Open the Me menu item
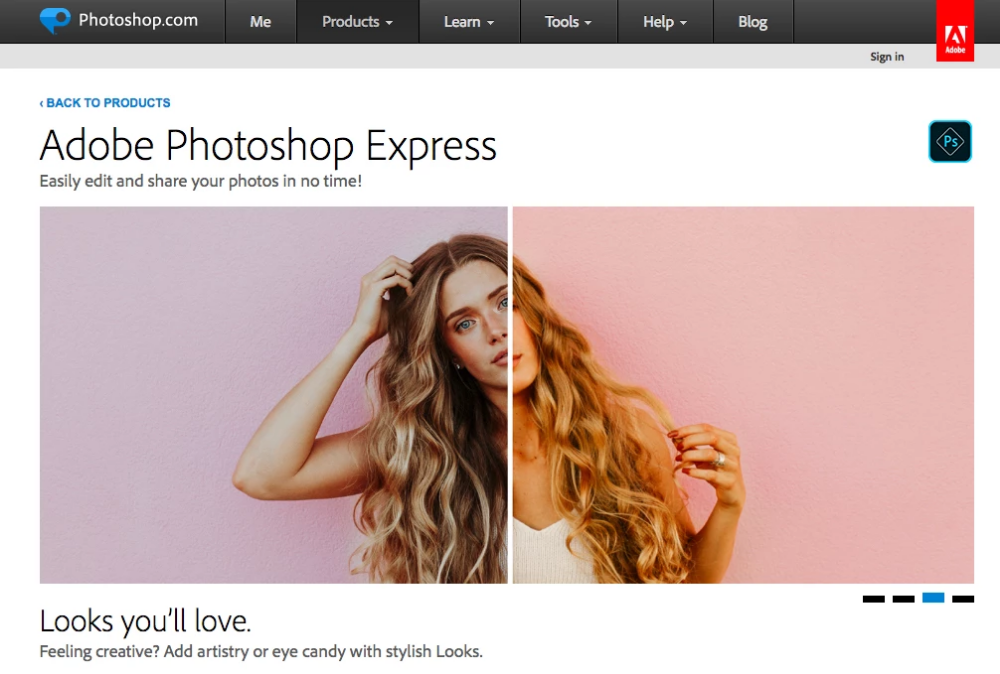The width and height of the screenshot is (1000, 674). 260,22
